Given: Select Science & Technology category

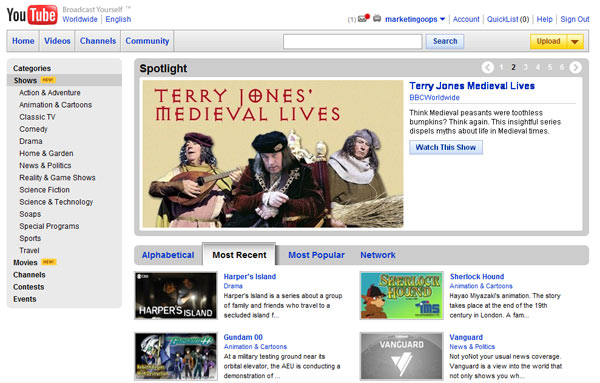Looking at the screenshot, I should 56,202.
